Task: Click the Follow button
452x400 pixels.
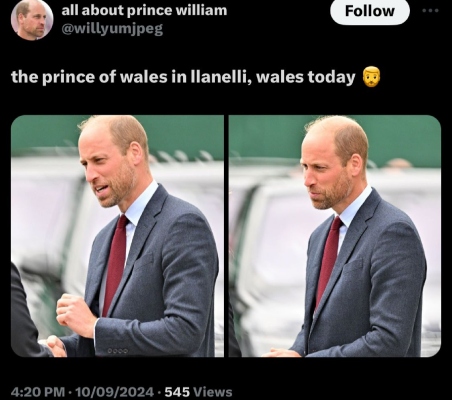Action: pyautogui.click(x=370, y=11)
